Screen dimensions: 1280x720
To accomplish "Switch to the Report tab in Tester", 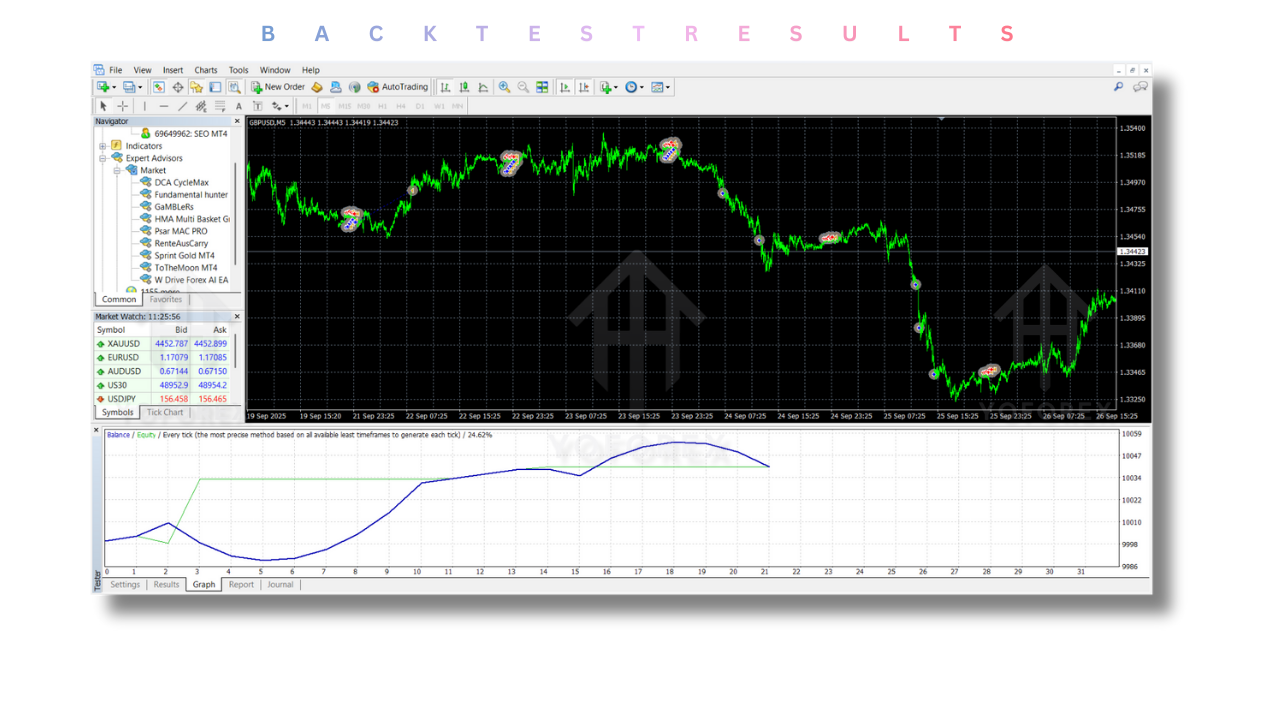I will [x=241, y=585].
